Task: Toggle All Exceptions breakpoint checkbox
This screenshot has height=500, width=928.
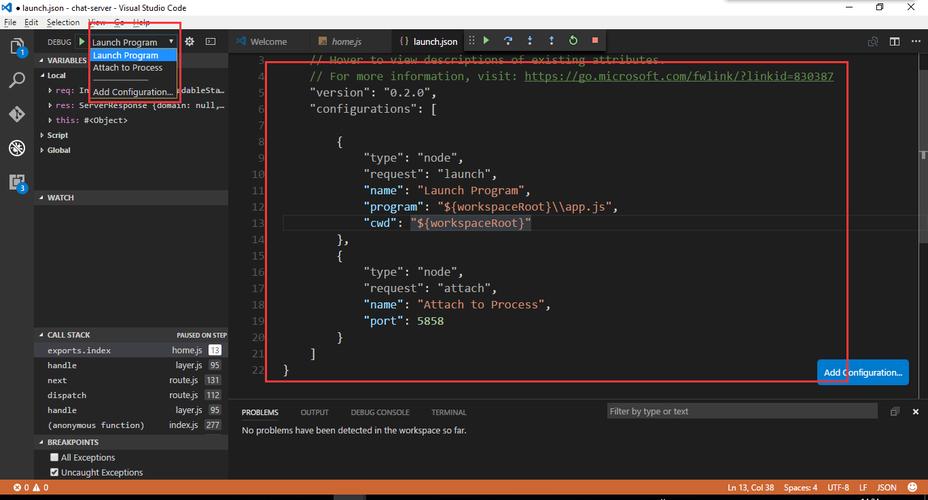Action: click(x=54, y=457)
